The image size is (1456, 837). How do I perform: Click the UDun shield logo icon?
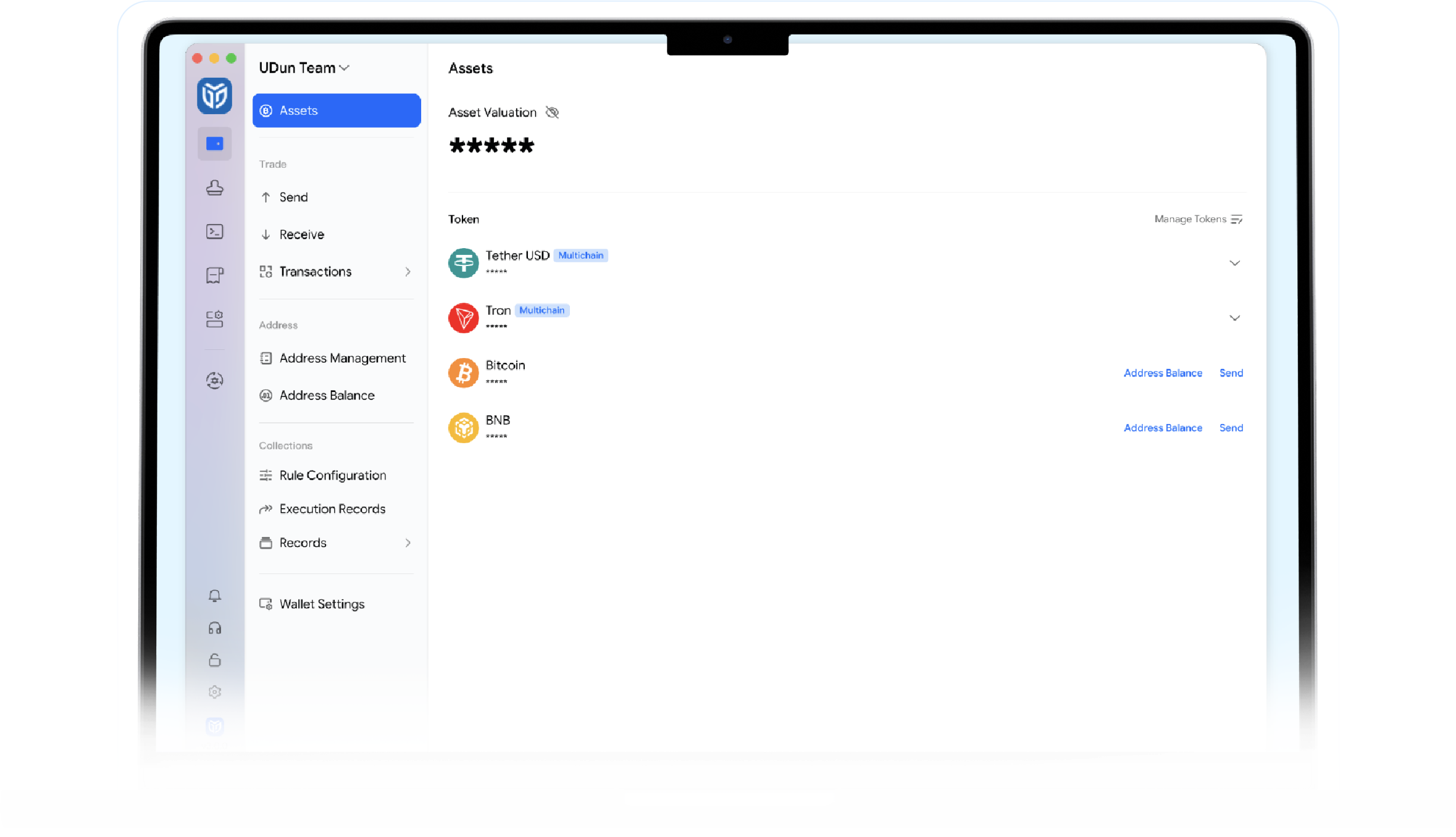click(214, 96)
